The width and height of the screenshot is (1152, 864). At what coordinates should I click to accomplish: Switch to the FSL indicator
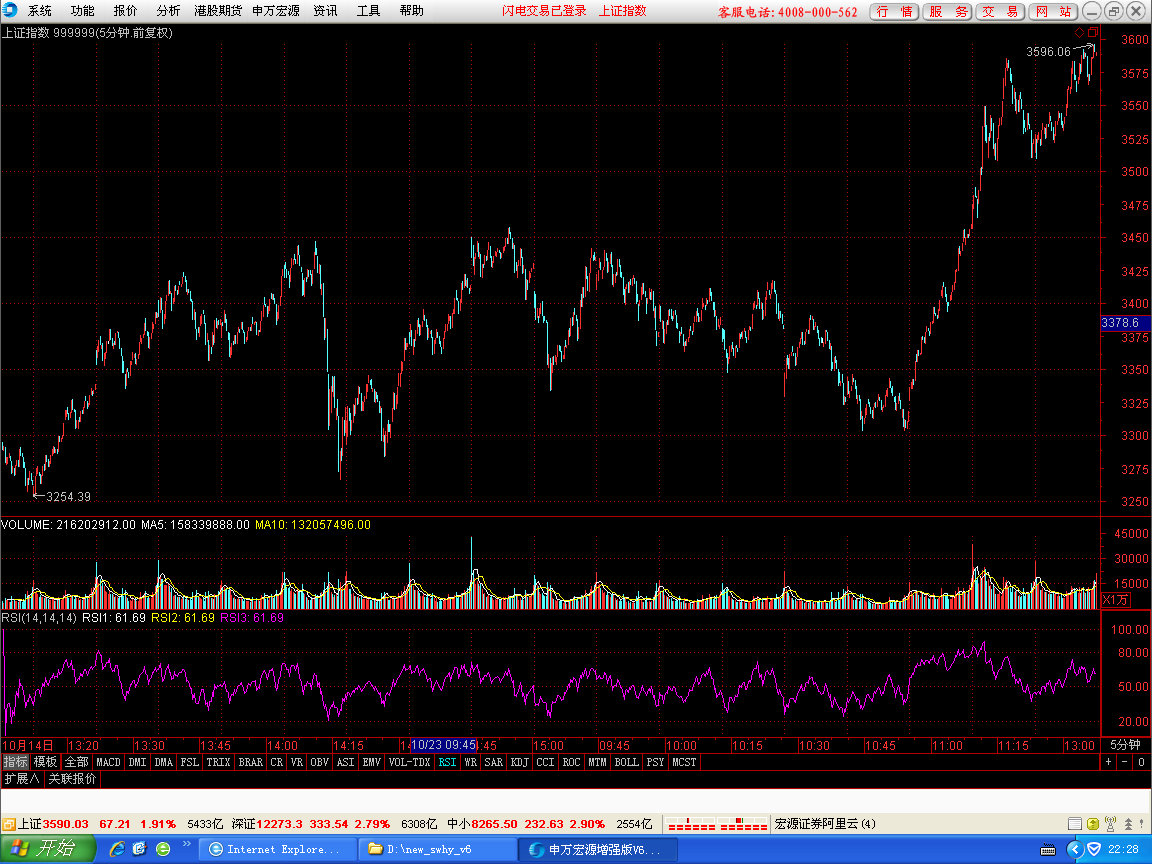(x=190, y=762)
